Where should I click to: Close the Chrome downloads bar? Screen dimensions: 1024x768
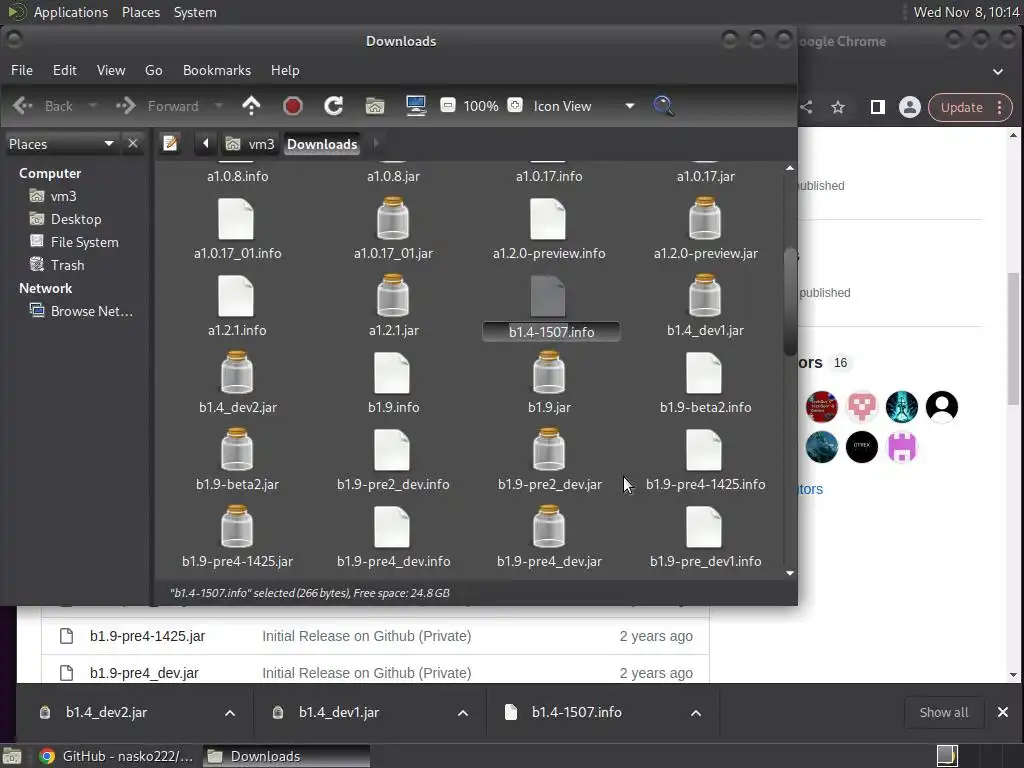point(1003,712)
